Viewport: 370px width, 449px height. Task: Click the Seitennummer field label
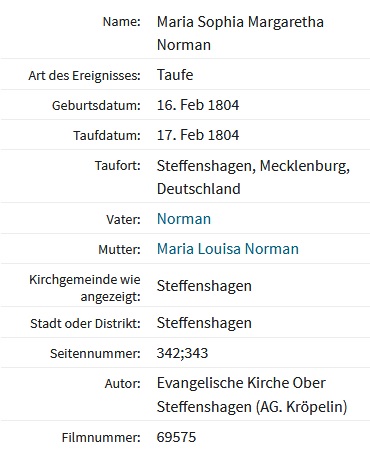coord(95,353)
